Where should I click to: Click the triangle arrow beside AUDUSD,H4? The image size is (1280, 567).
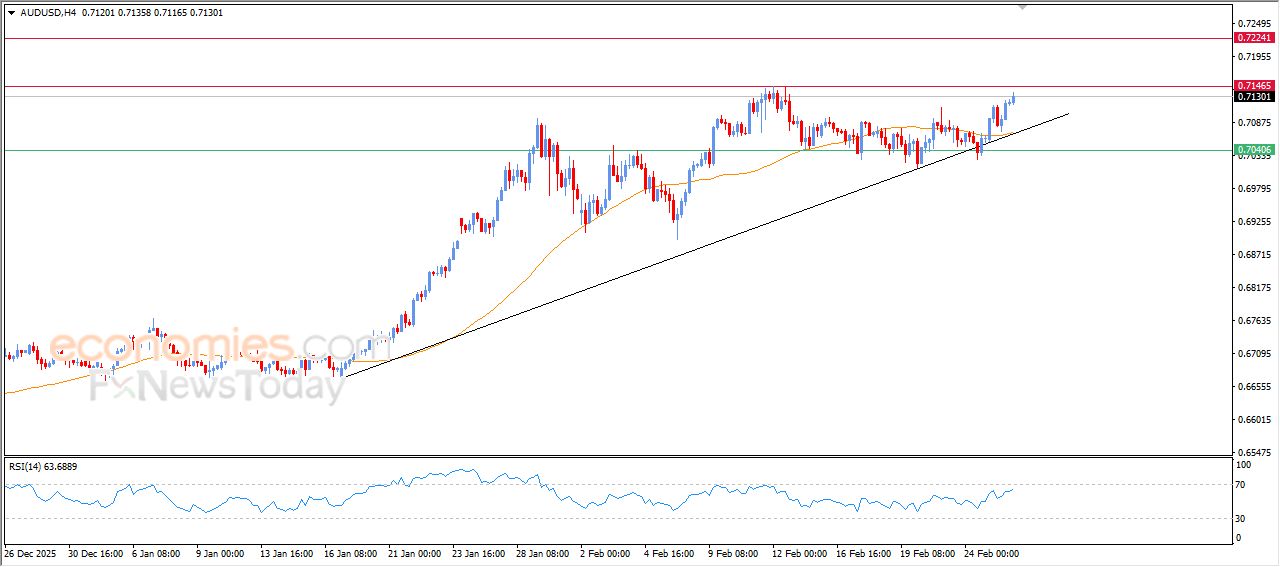pos(12,13)
